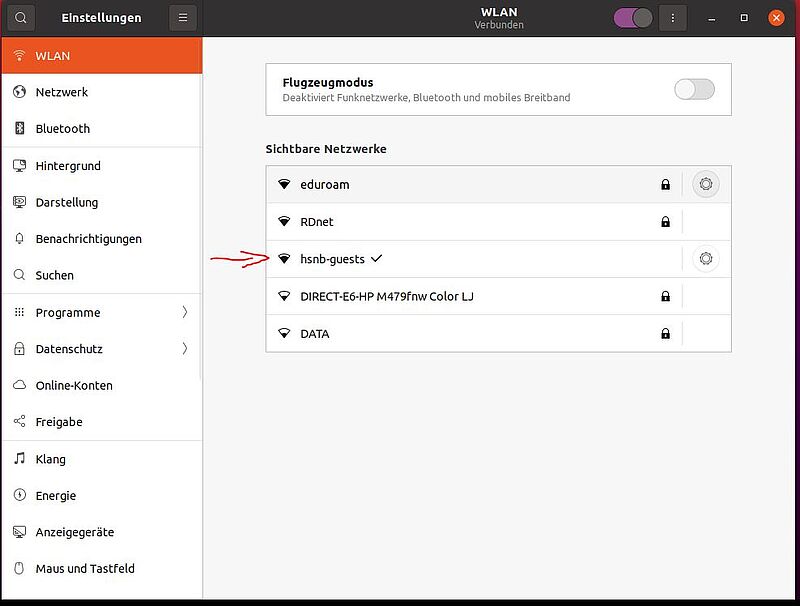Screen dimensions: 800x606
Task: Expand the Datenschutz submenu chevron
Action: [x=185, y=349]
